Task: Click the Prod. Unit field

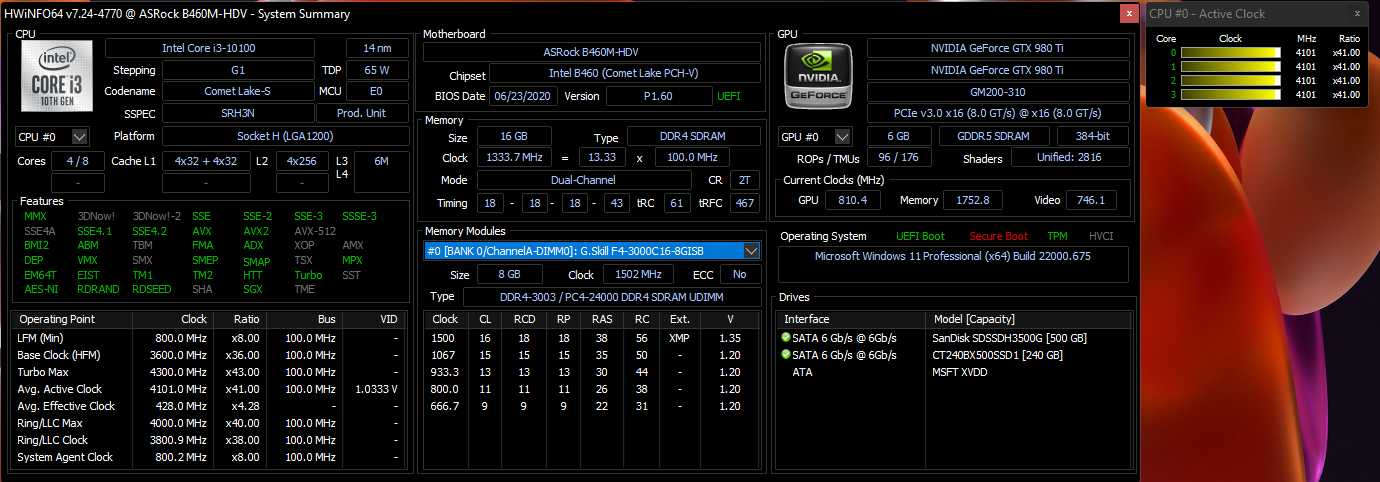Action: point(362,113)
